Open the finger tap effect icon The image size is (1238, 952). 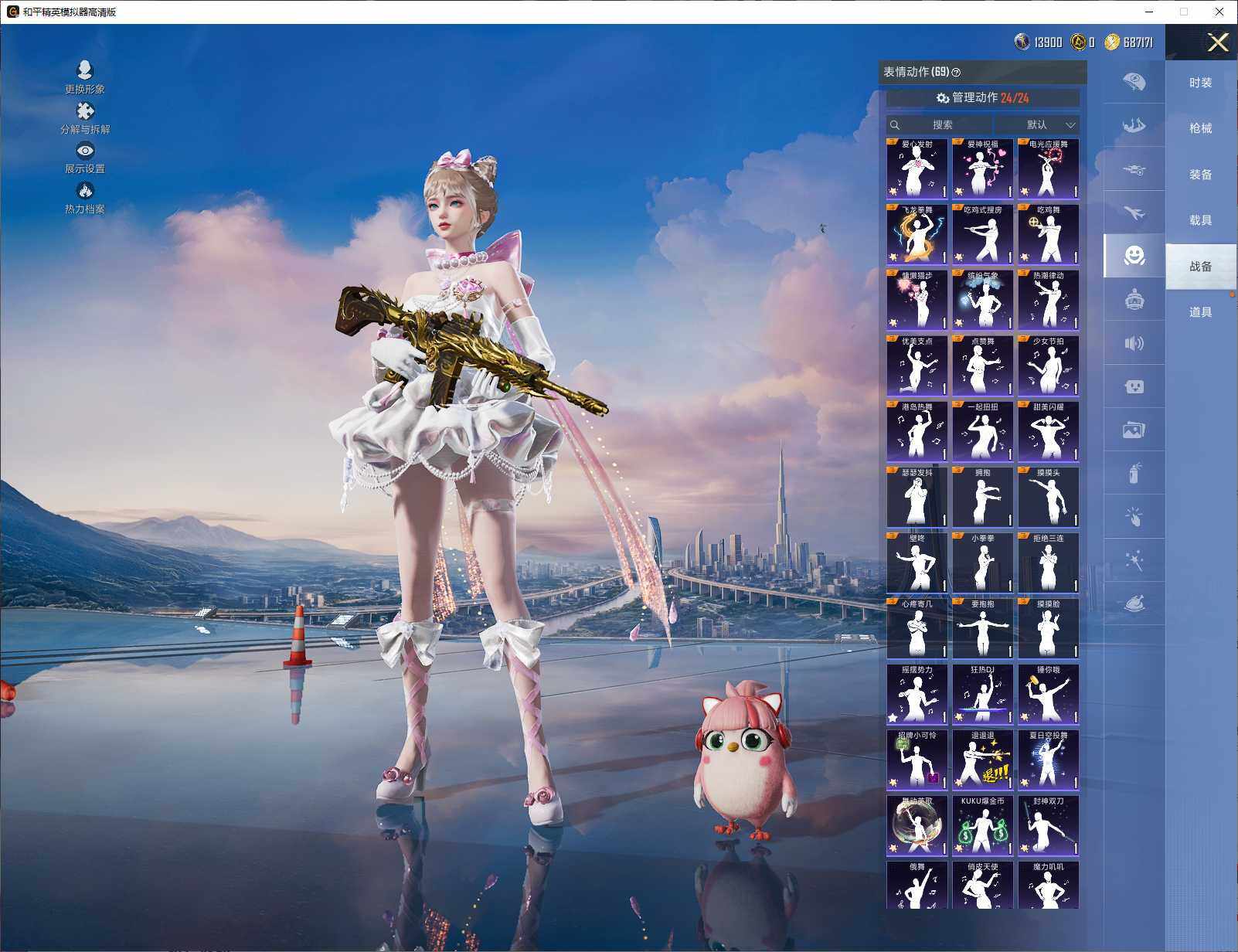[1134, 517]
